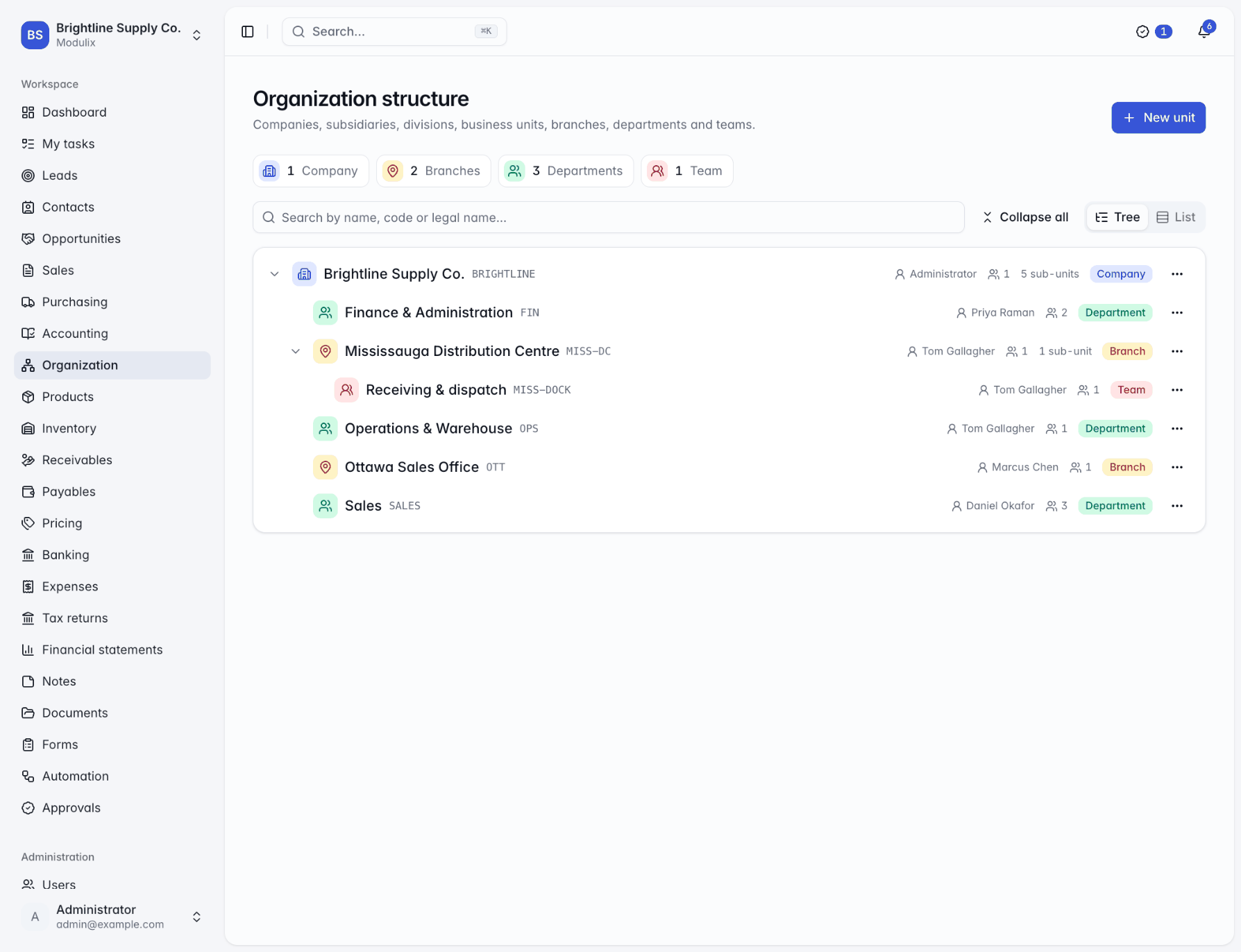Collapse Mississauga Distribution Centre node
1241x952 pixels.
click(x=296, y=351)
